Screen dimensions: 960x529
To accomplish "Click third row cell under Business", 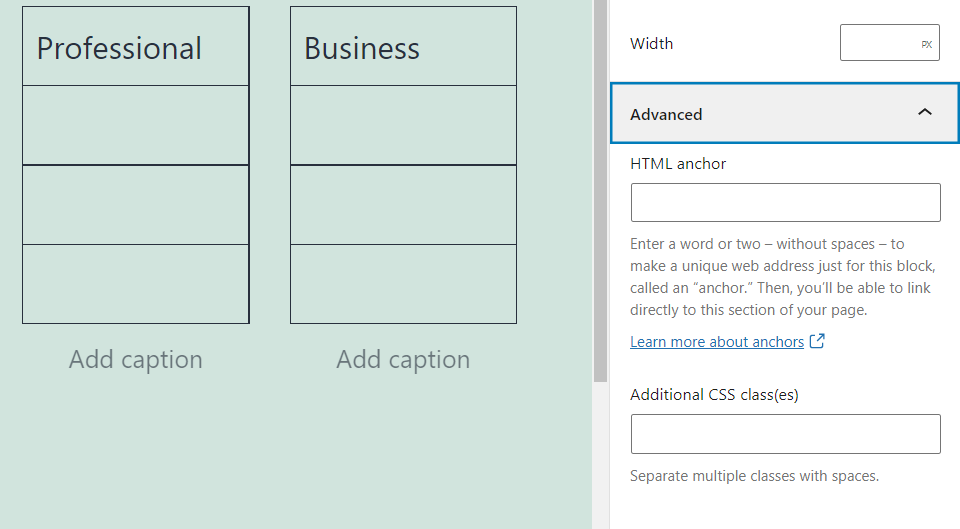I will pos(403,204).
